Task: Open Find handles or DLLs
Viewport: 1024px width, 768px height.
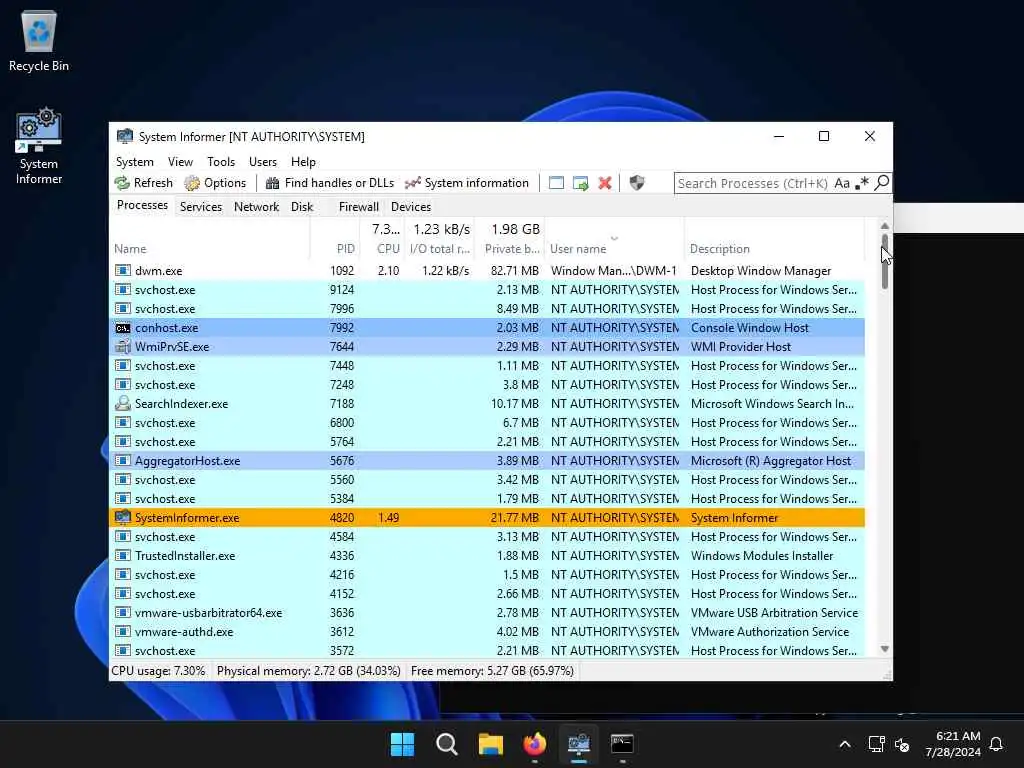Action: tap(330, 183)
